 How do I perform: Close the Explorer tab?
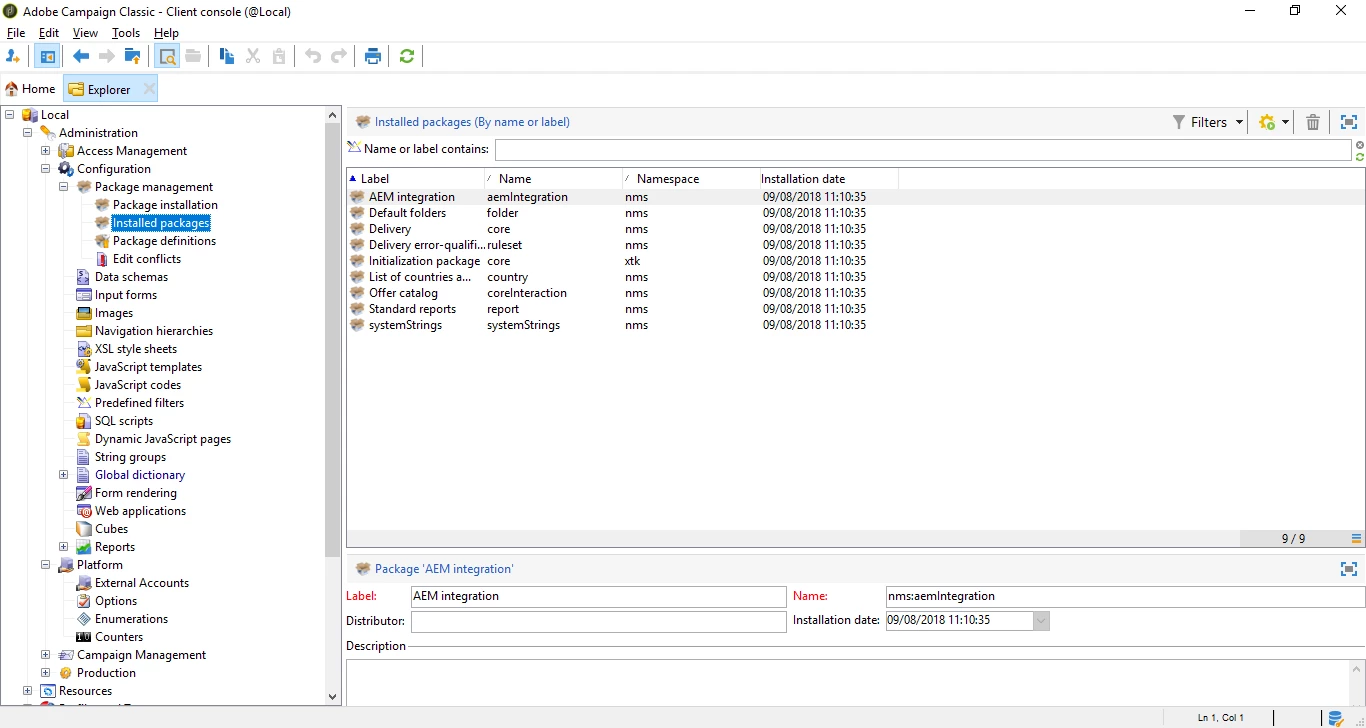(x=149, y=89)
